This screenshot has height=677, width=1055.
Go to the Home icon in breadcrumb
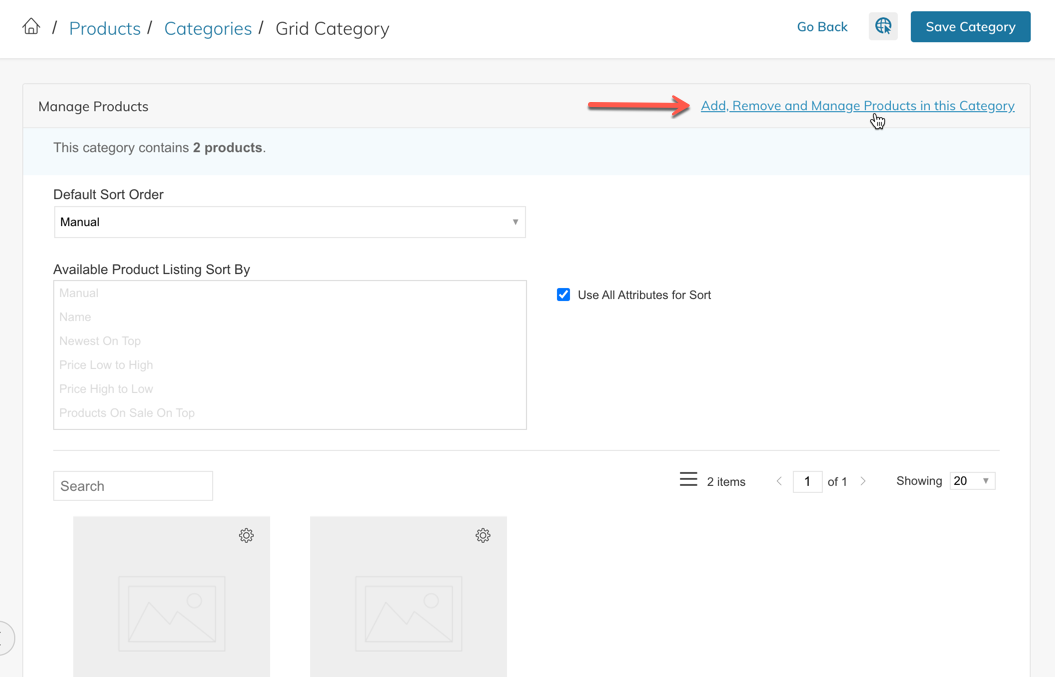(31, 27)
